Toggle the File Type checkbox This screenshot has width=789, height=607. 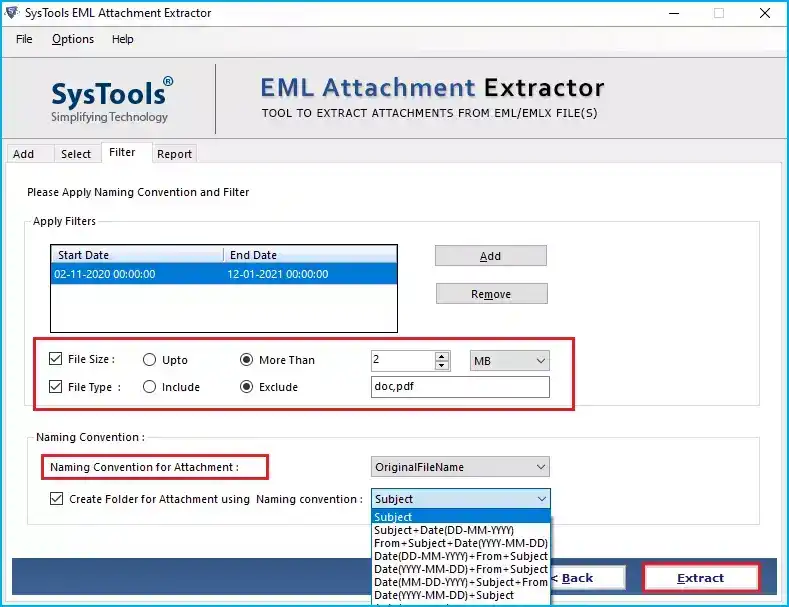(55, 387)
